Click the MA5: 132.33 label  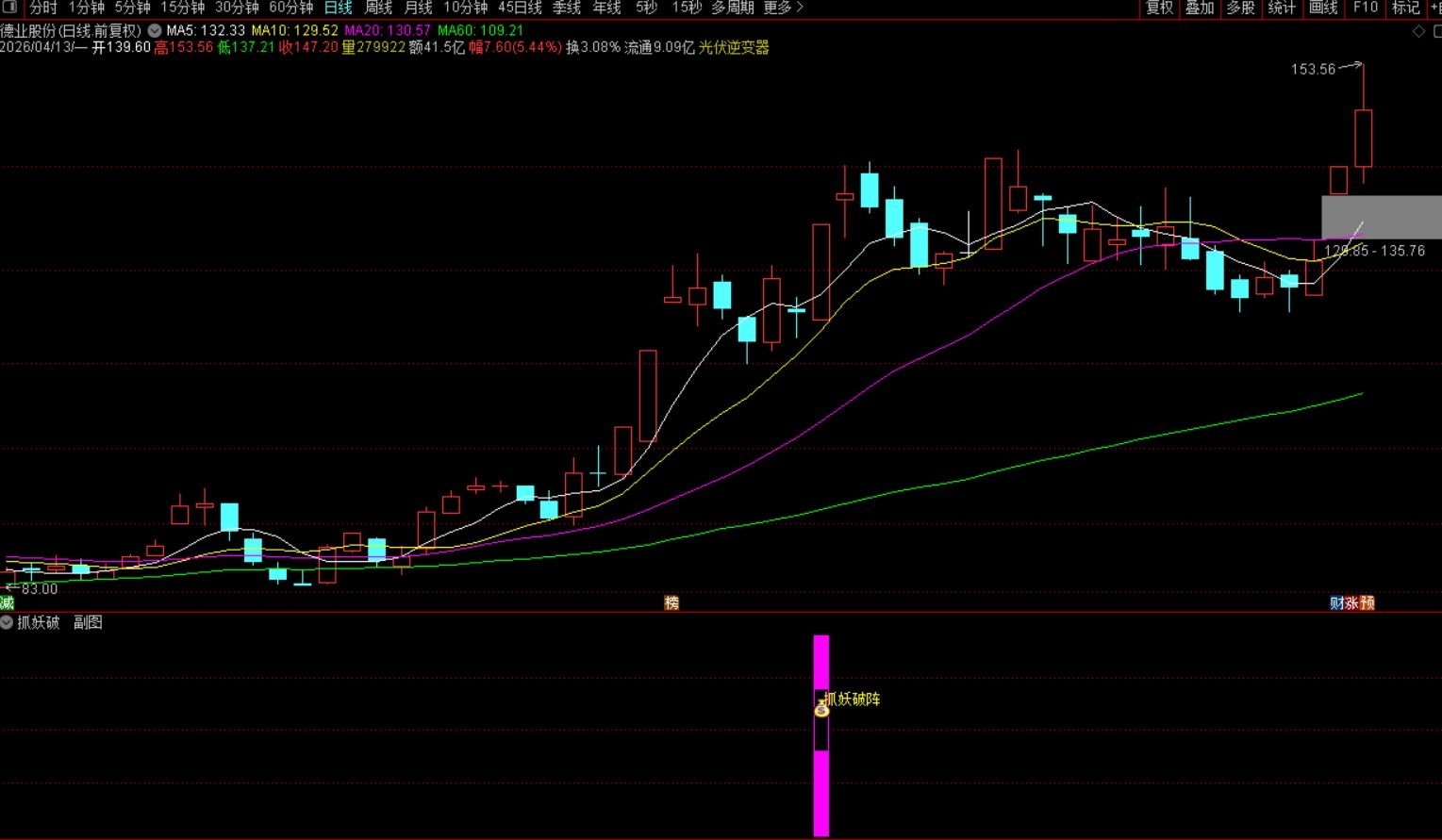pyautogui.click(x=206, y=30)
